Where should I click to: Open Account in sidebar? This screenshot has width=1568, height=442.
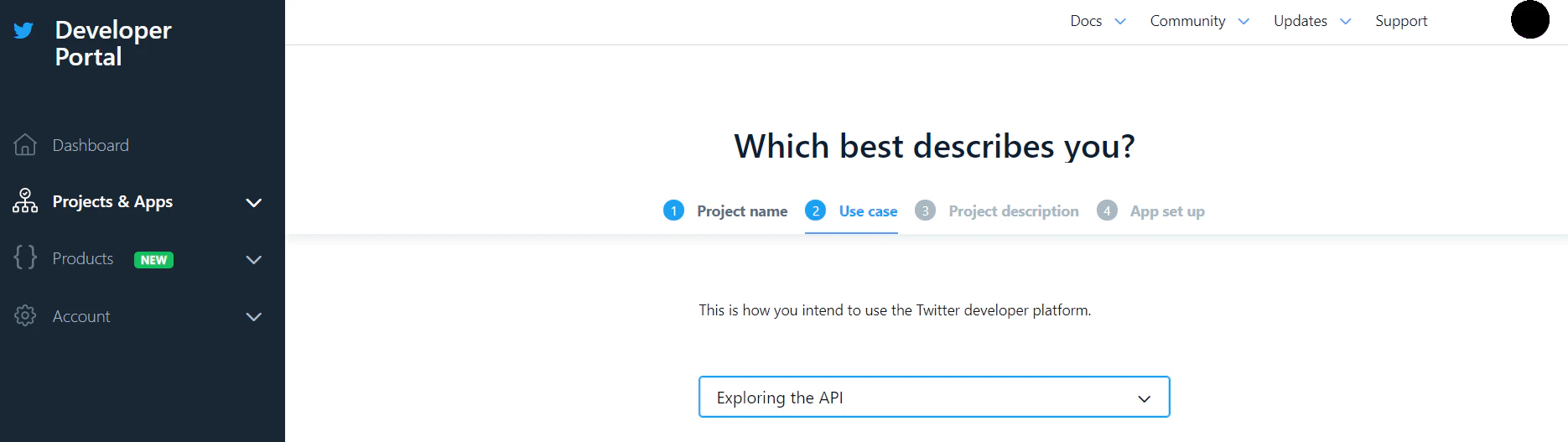(x=81, y=316)
